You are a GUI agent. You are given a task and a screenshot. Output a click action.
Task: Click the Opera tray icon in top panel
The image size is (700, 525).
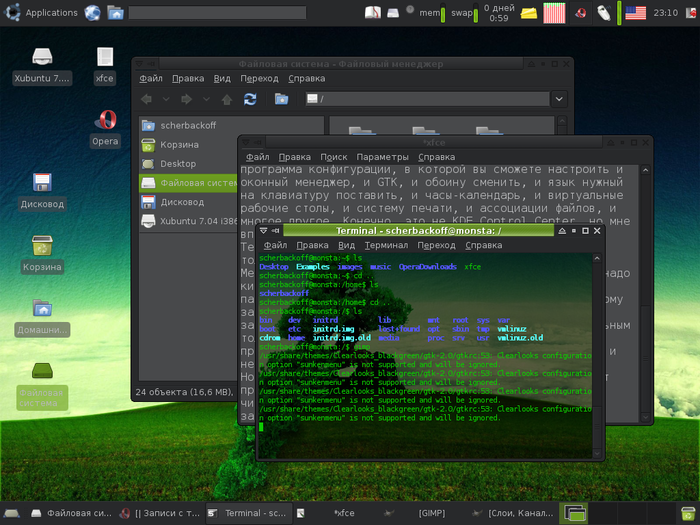(580, 13)
